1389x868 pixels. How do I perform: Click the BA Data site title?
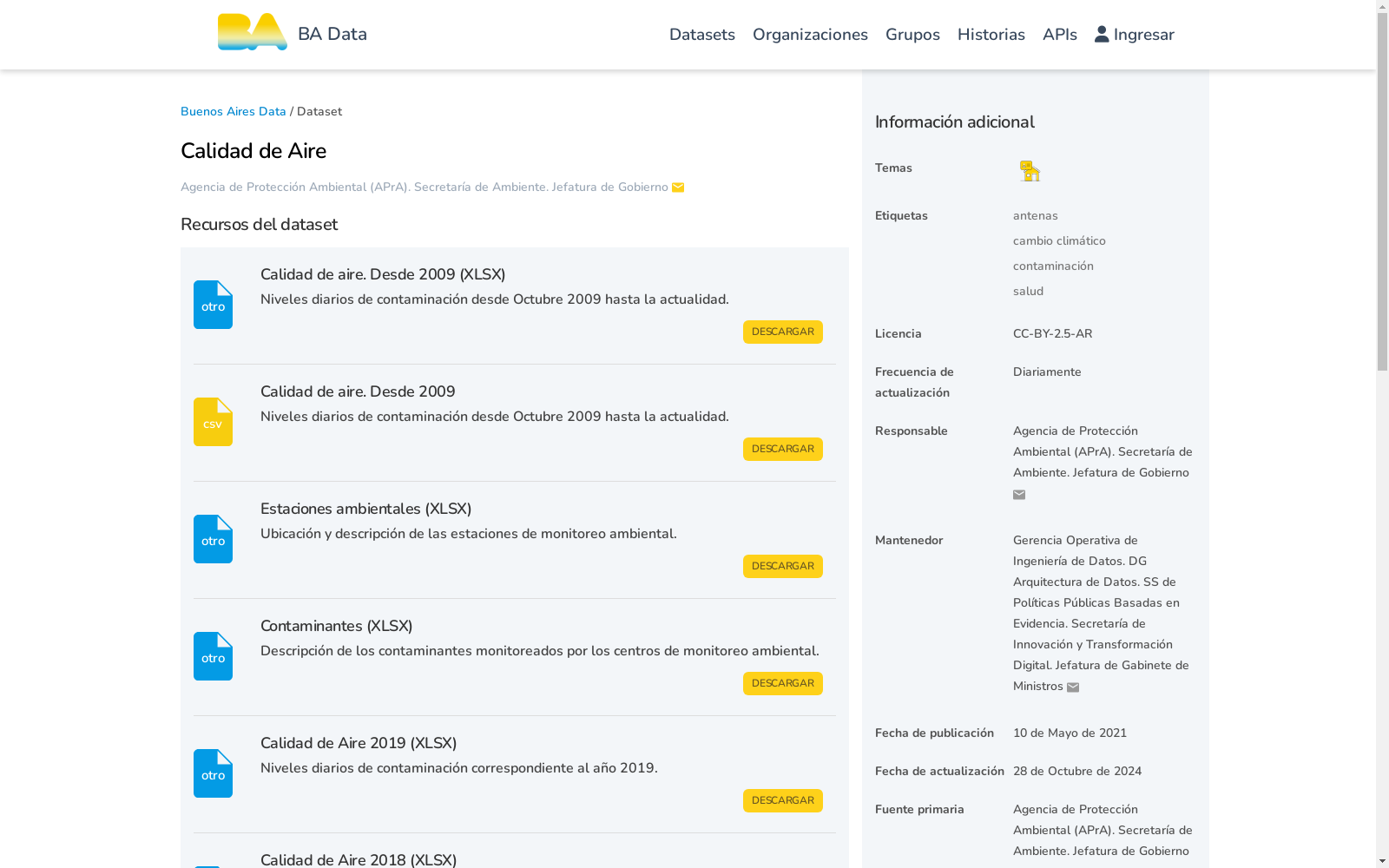coord(332,34)
